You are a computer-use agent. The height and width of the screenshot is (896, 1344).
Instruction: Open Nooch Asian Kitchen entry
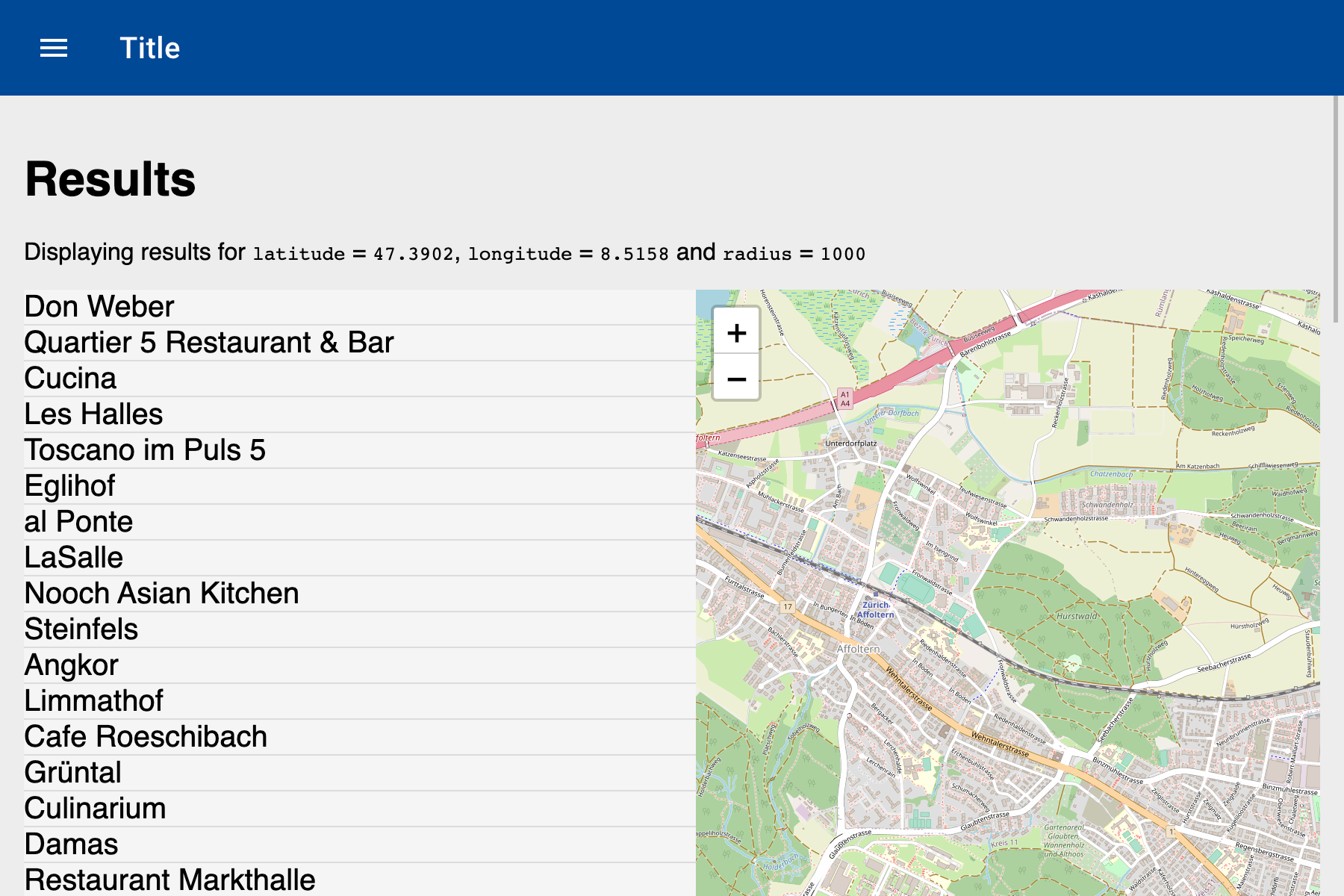coord(161,594)
